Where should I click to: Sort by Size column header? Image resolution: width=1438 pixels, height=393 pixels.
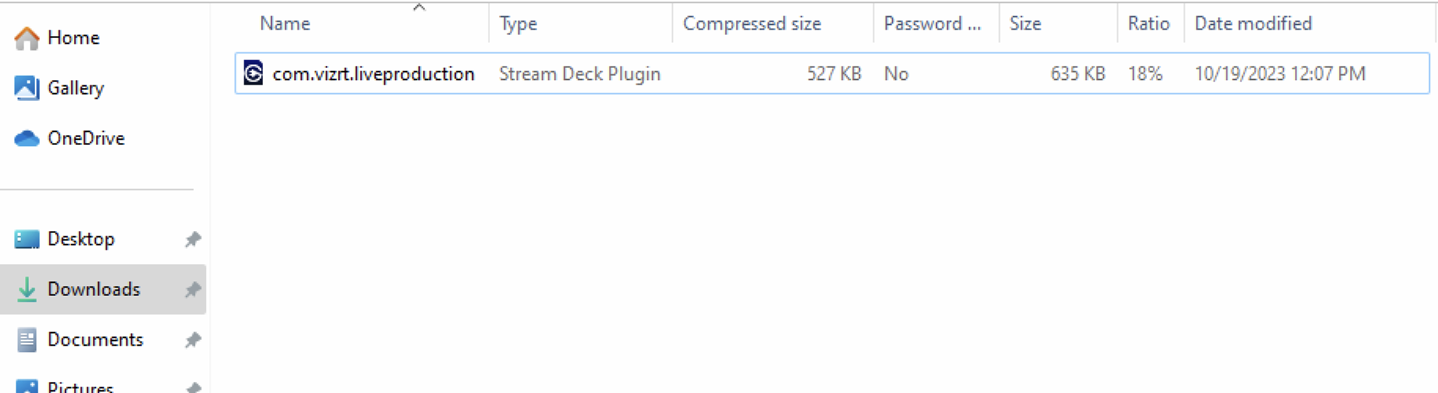[1025, 24]
